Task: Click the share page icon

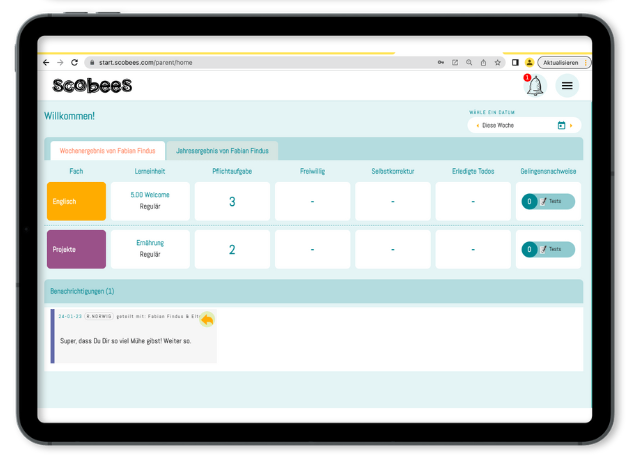Action: tap(483, 63)
